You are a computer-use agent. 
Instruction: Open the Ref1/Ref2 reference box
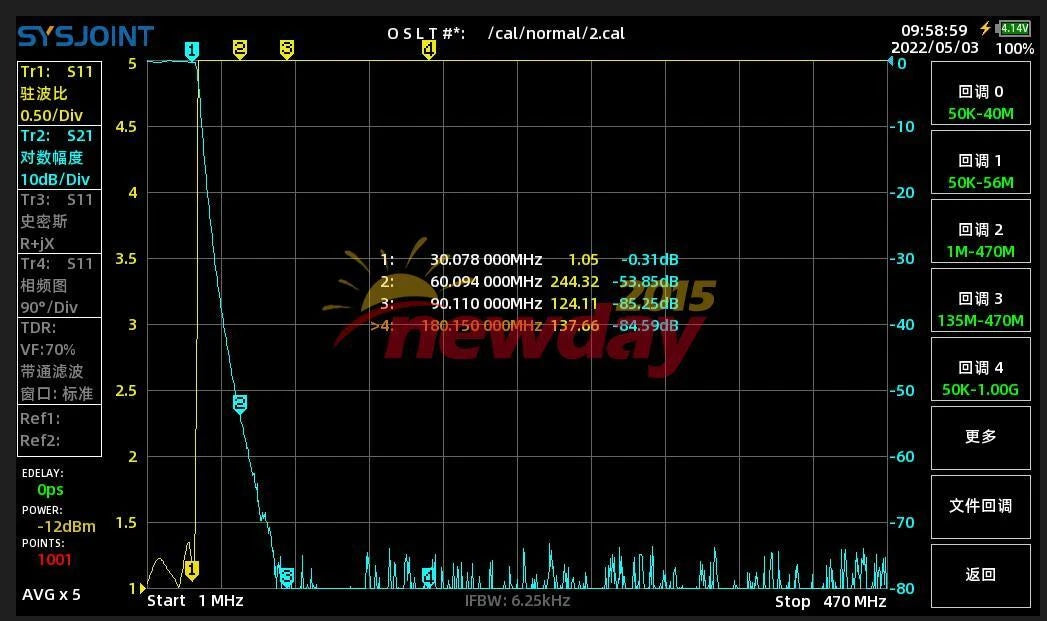[x=59, y=430]
